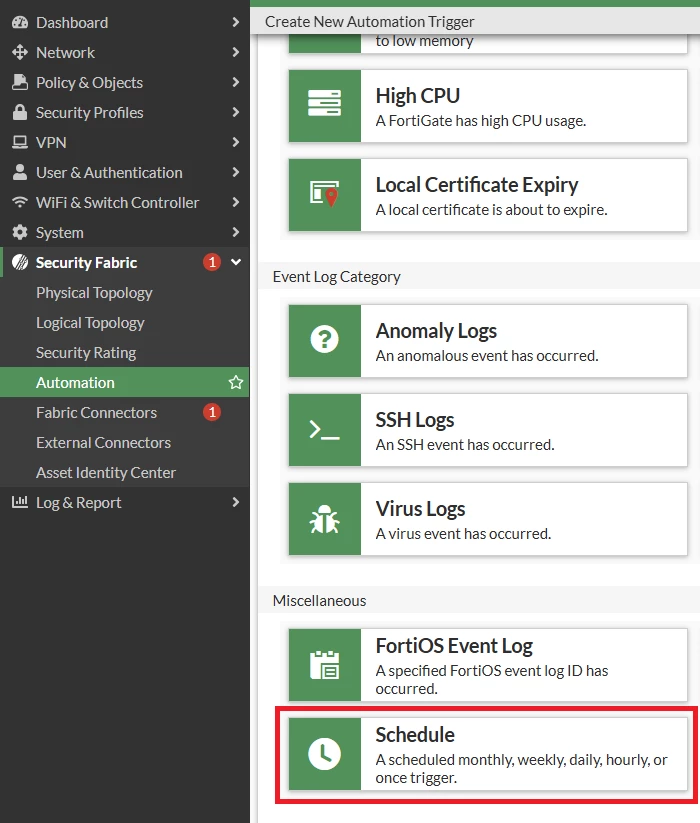Click the Schedule clock icon
The height and width of the screenshot is (823, 700).
point(324,754)
